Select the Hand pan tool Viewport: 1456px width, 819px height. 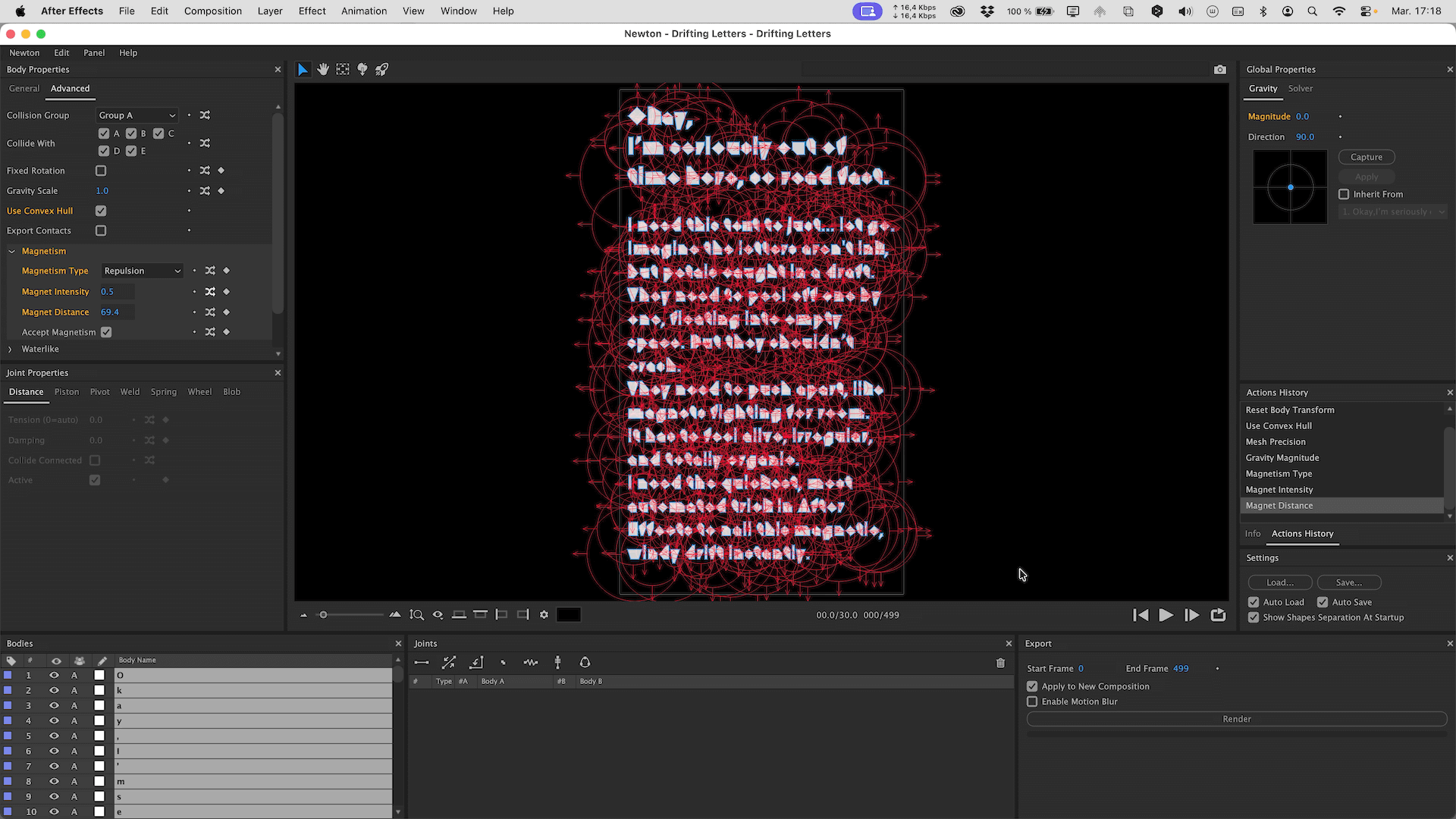[323, 69]
